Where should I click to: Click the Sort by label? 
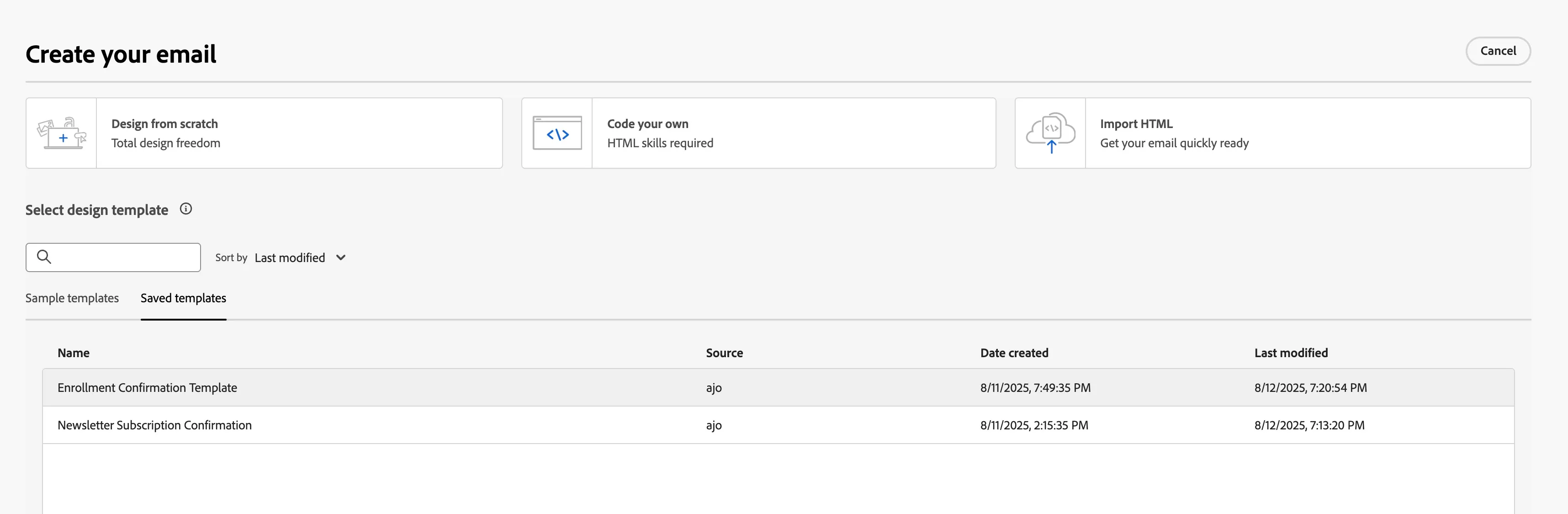click(x=231, y=257)
